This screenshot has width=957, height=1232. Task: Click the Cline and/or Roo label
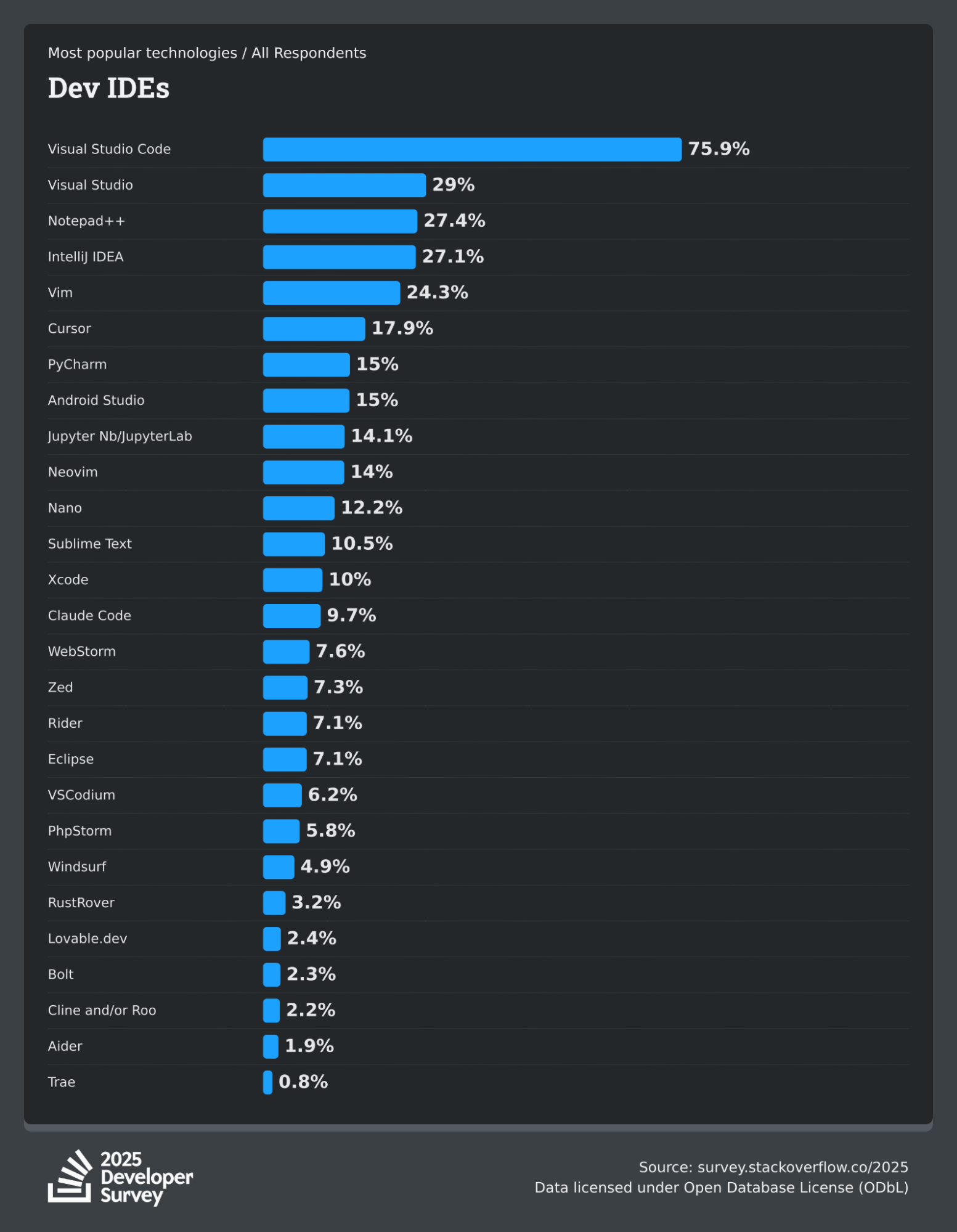point(102,1010)
